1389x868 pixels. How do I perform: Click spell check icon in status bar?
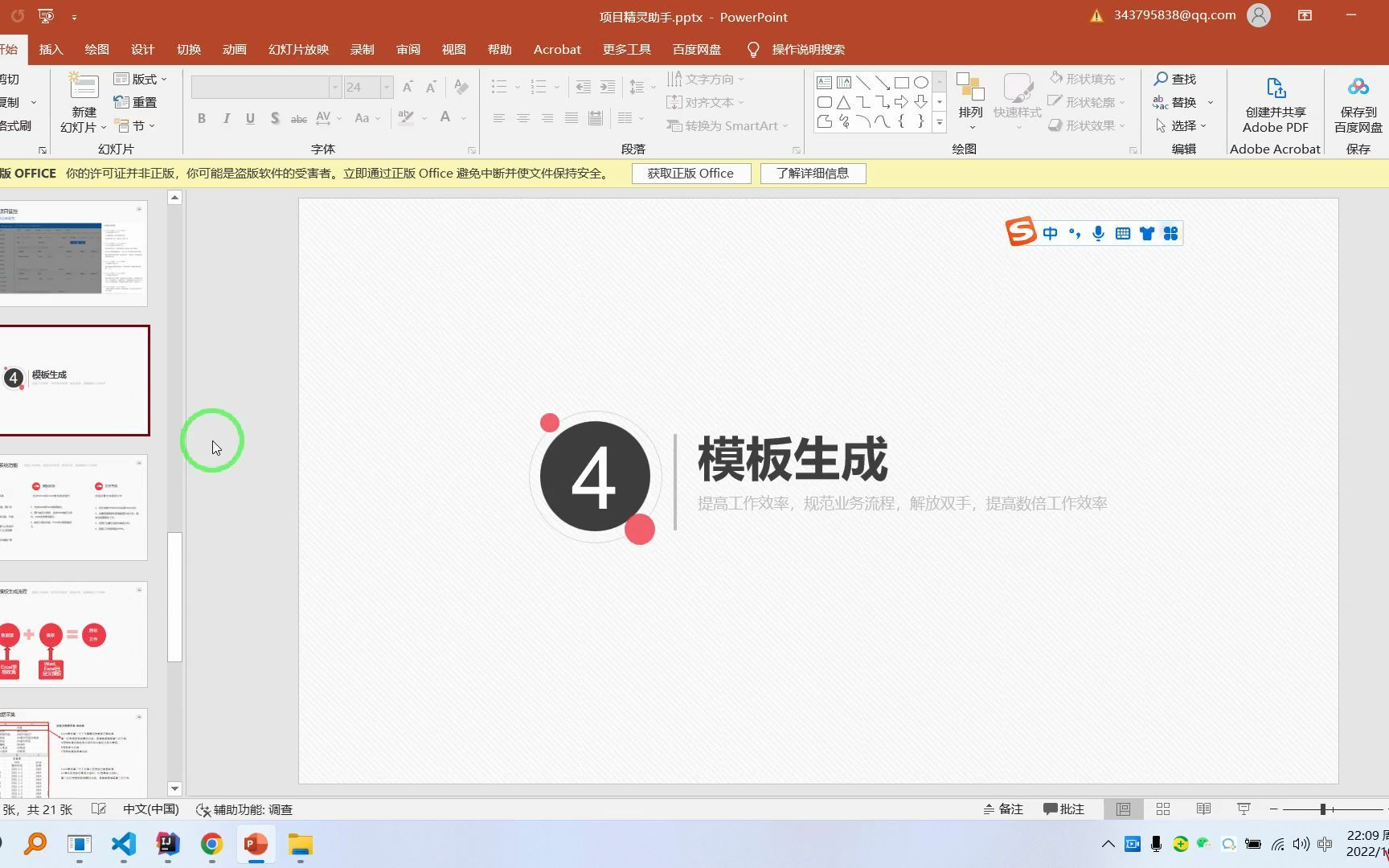(x=99, y=809)
